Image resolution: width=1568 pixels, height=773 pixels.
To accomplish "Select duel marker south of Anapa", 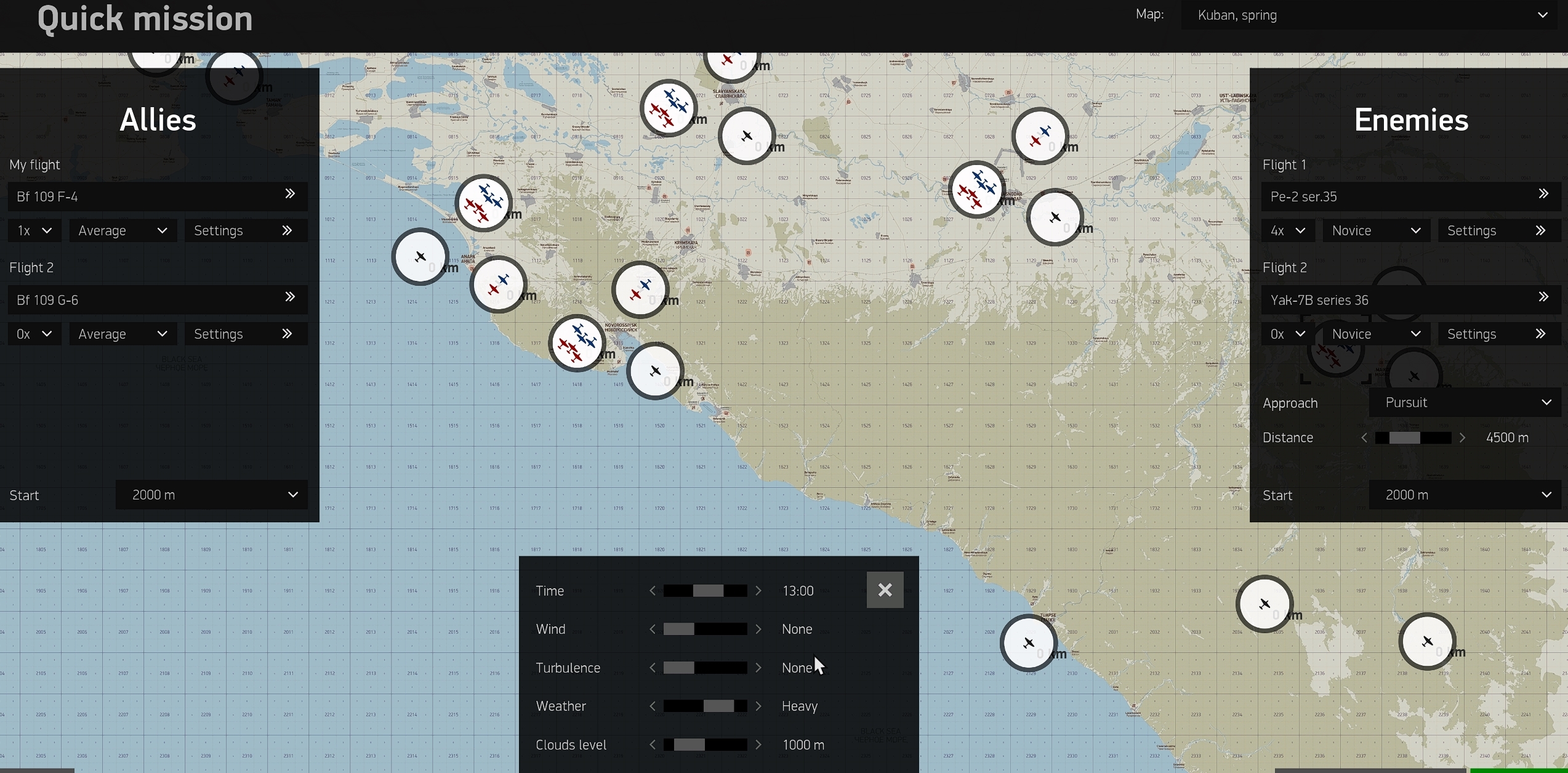I will point(498,285).
